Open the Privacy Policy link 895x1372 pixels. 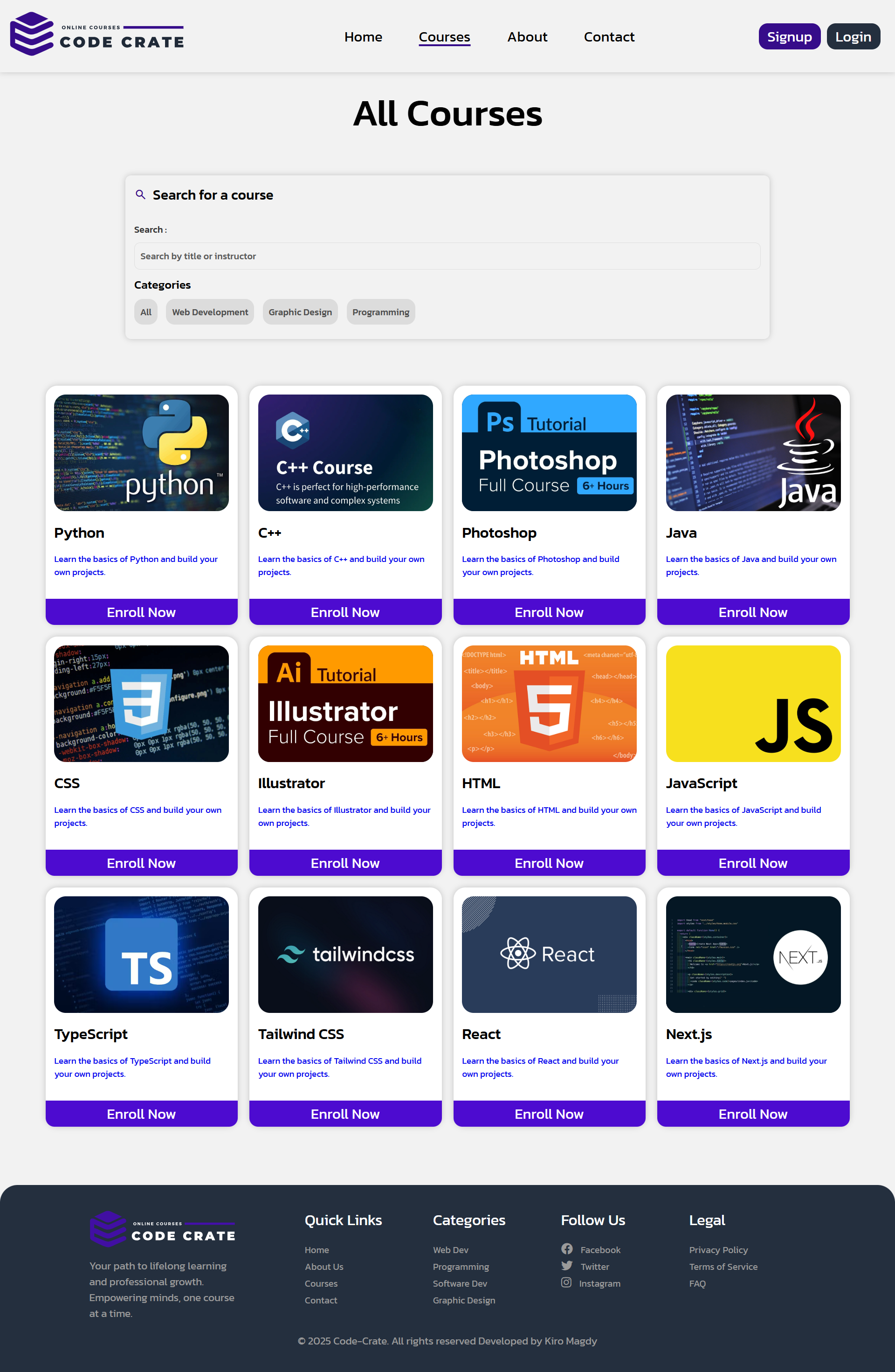718,1249
